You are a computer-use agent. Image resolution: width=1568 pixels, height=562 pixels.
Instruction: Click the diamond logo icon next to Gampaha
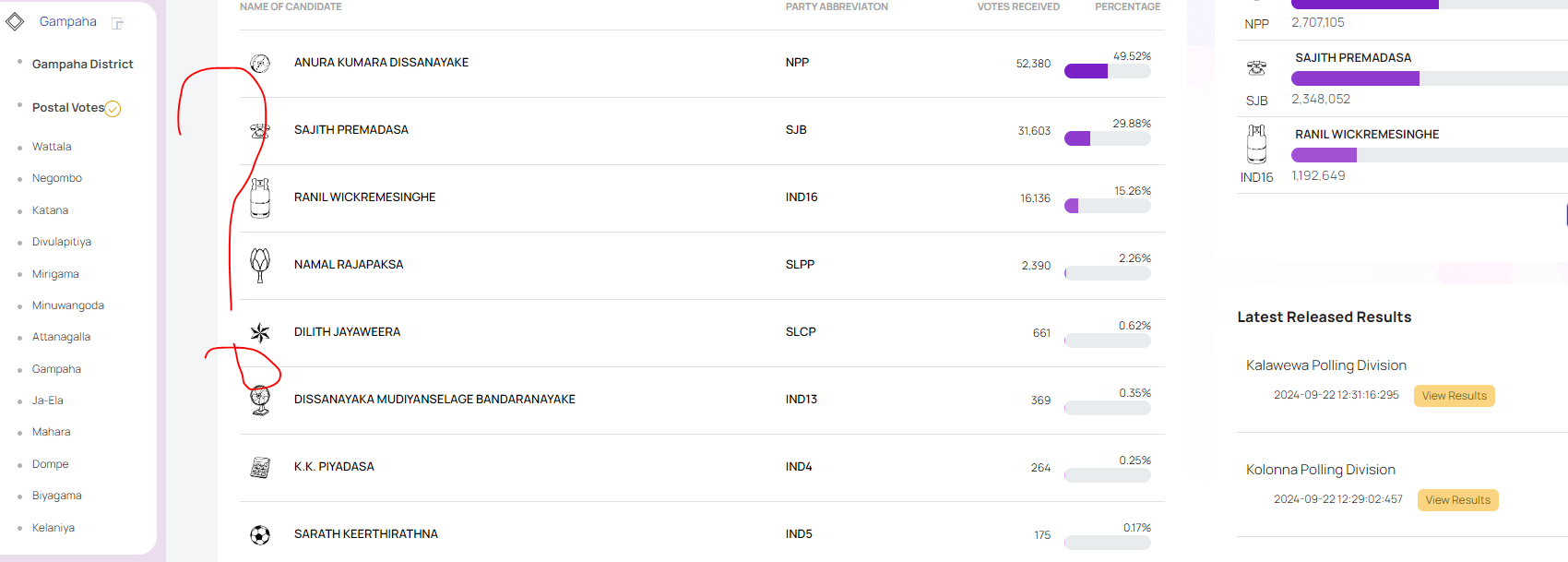point(15,21)
